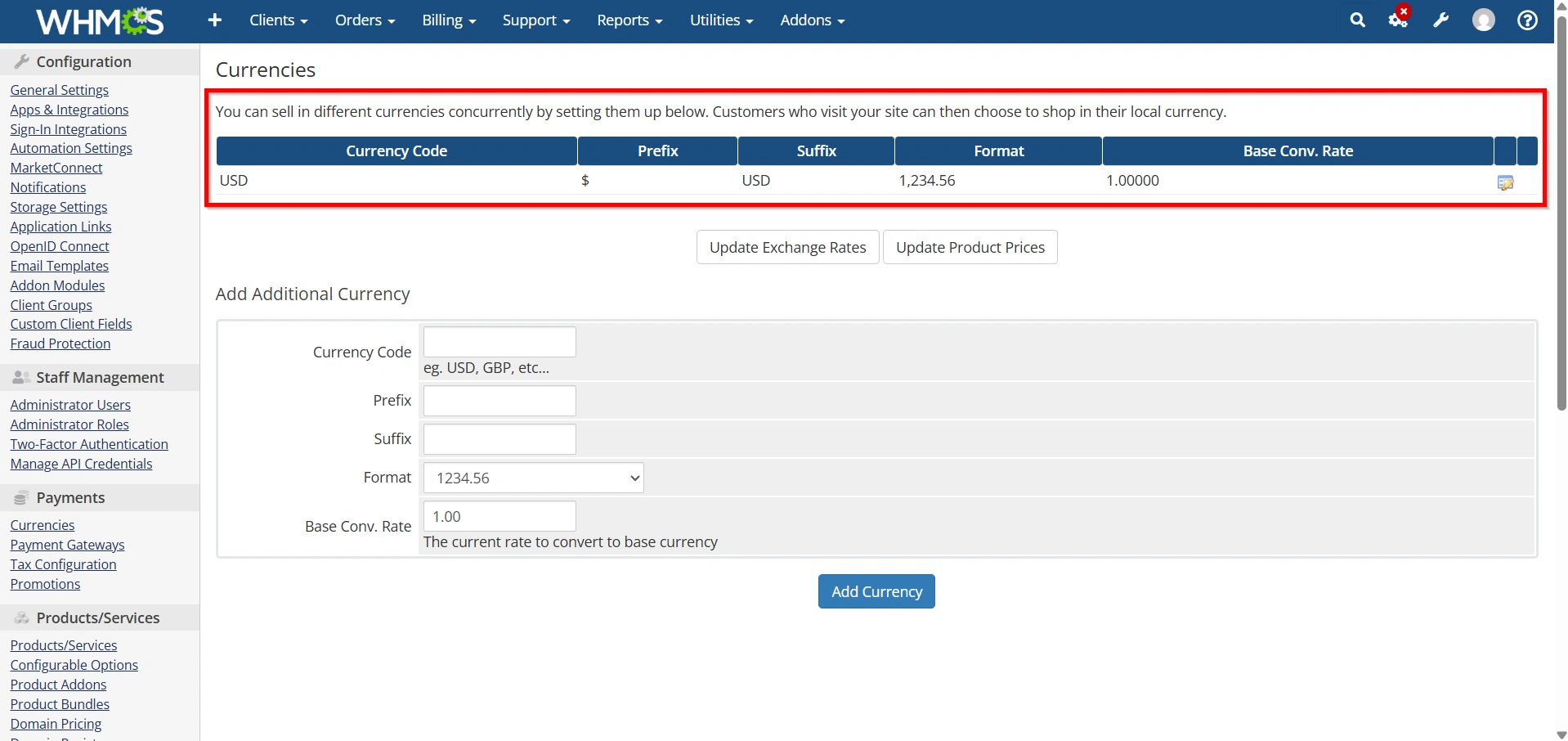Open Email Templates link
This screenshot has width=1568, height=741.
(x=59, y=266)
